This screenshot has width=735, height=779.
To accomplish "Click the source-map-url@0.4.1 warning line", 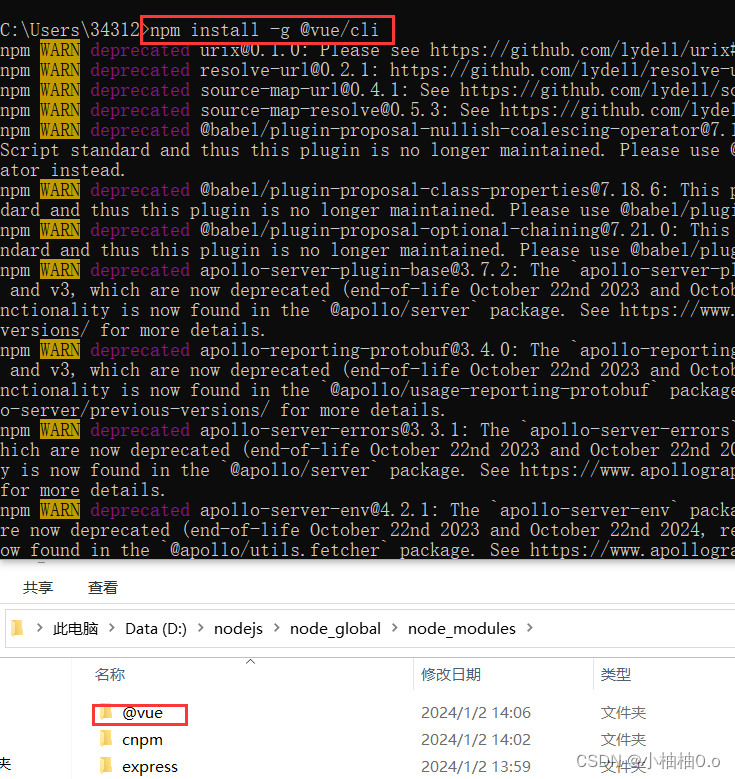I will (x=367, y=90).
